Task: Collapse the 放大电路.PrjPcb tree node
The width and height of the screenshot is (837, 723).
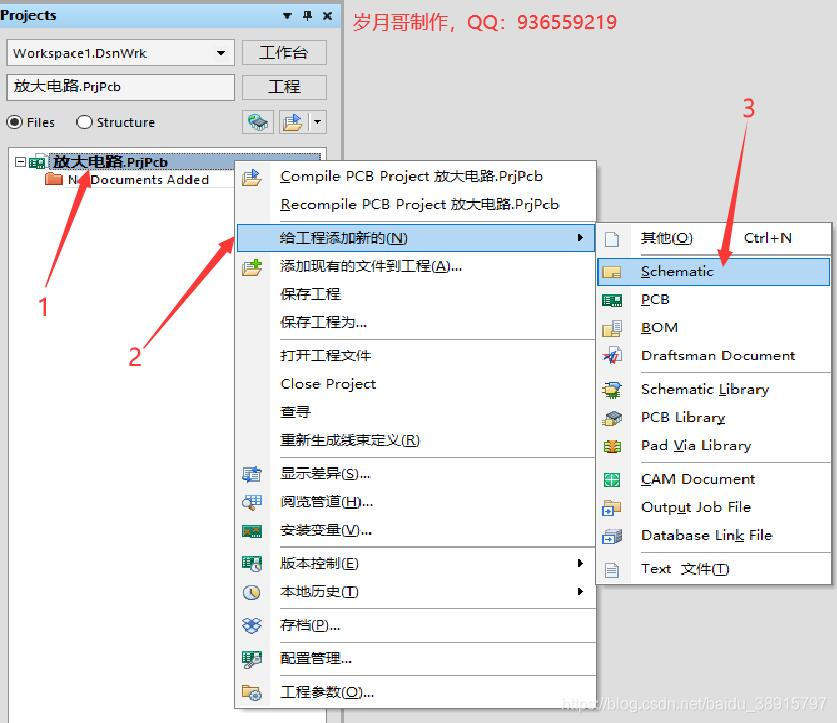Action: coord(21,162)
